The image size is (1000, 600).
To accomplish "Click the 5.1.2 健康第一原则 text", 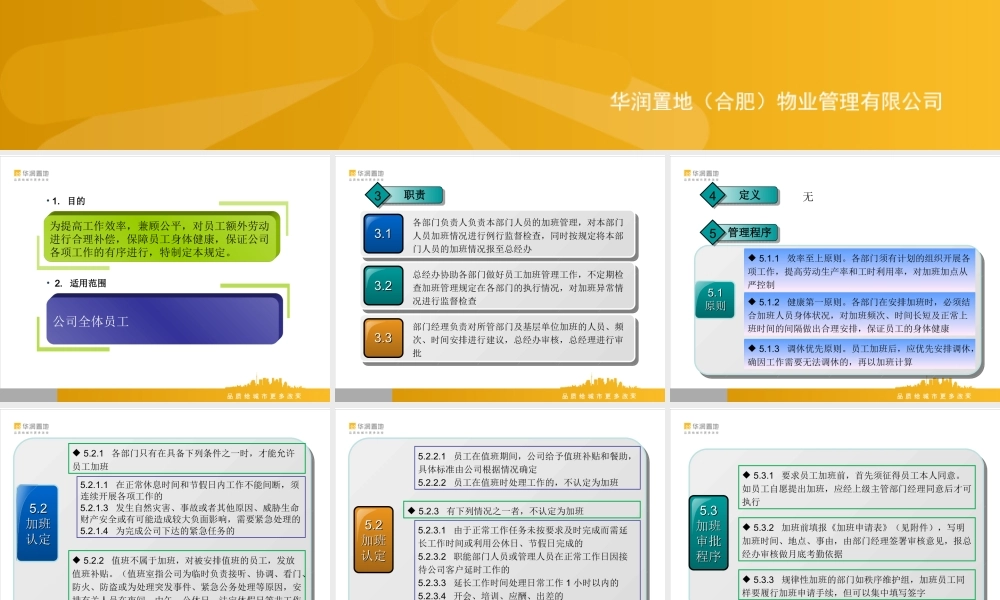I will point(859,315).
